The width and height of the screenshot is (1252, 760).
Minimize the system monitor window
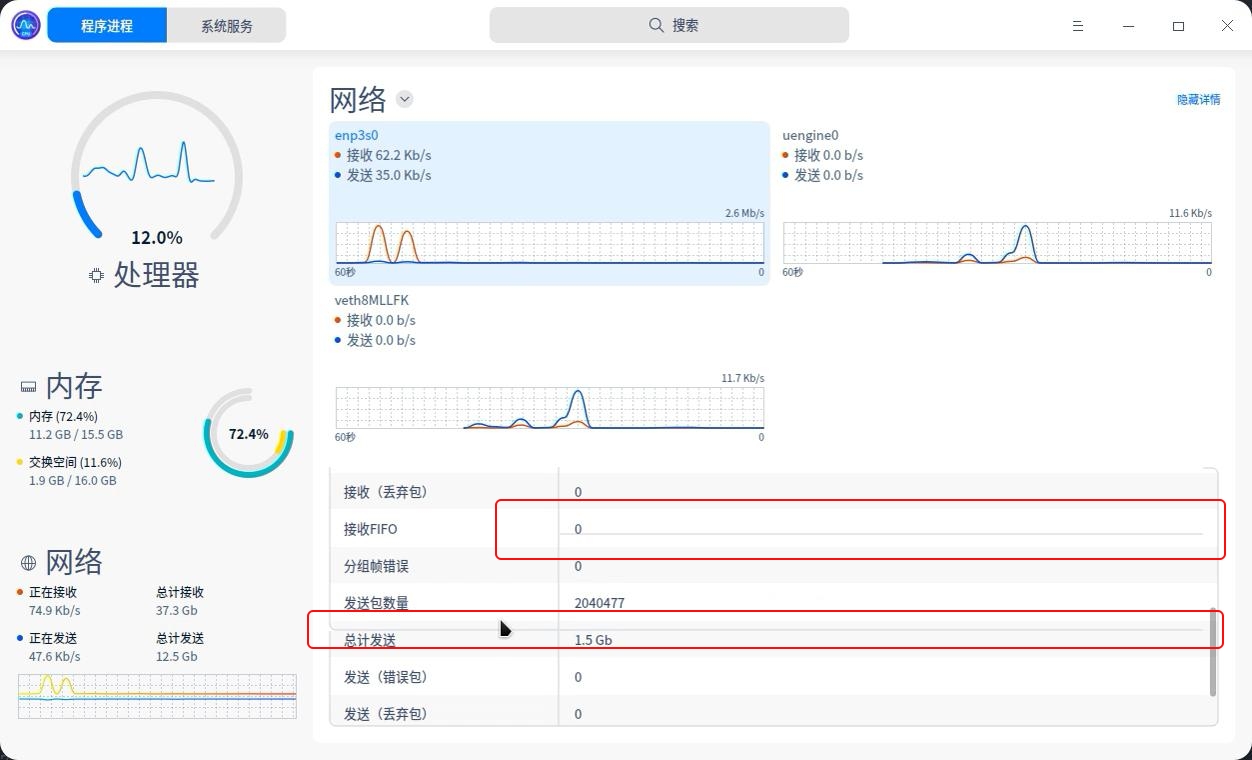(x=1128, y=26)
